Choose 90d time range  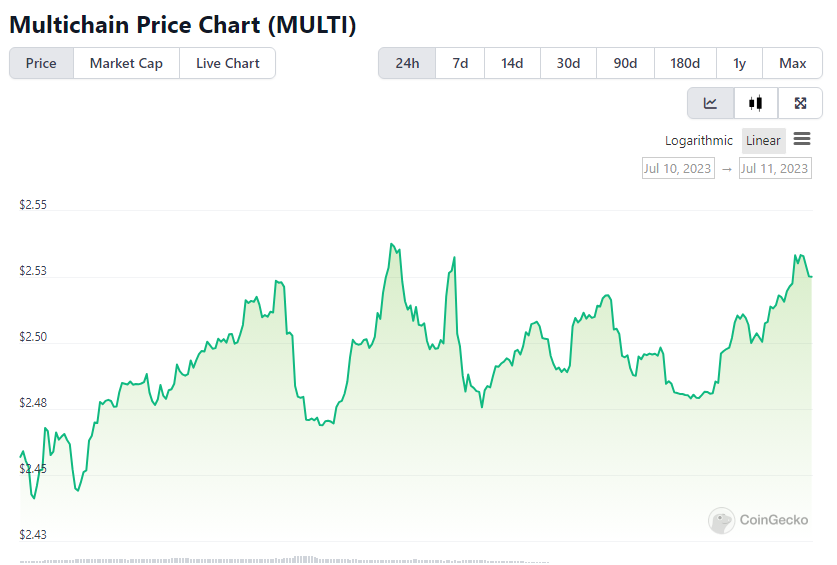coord(625,63)
